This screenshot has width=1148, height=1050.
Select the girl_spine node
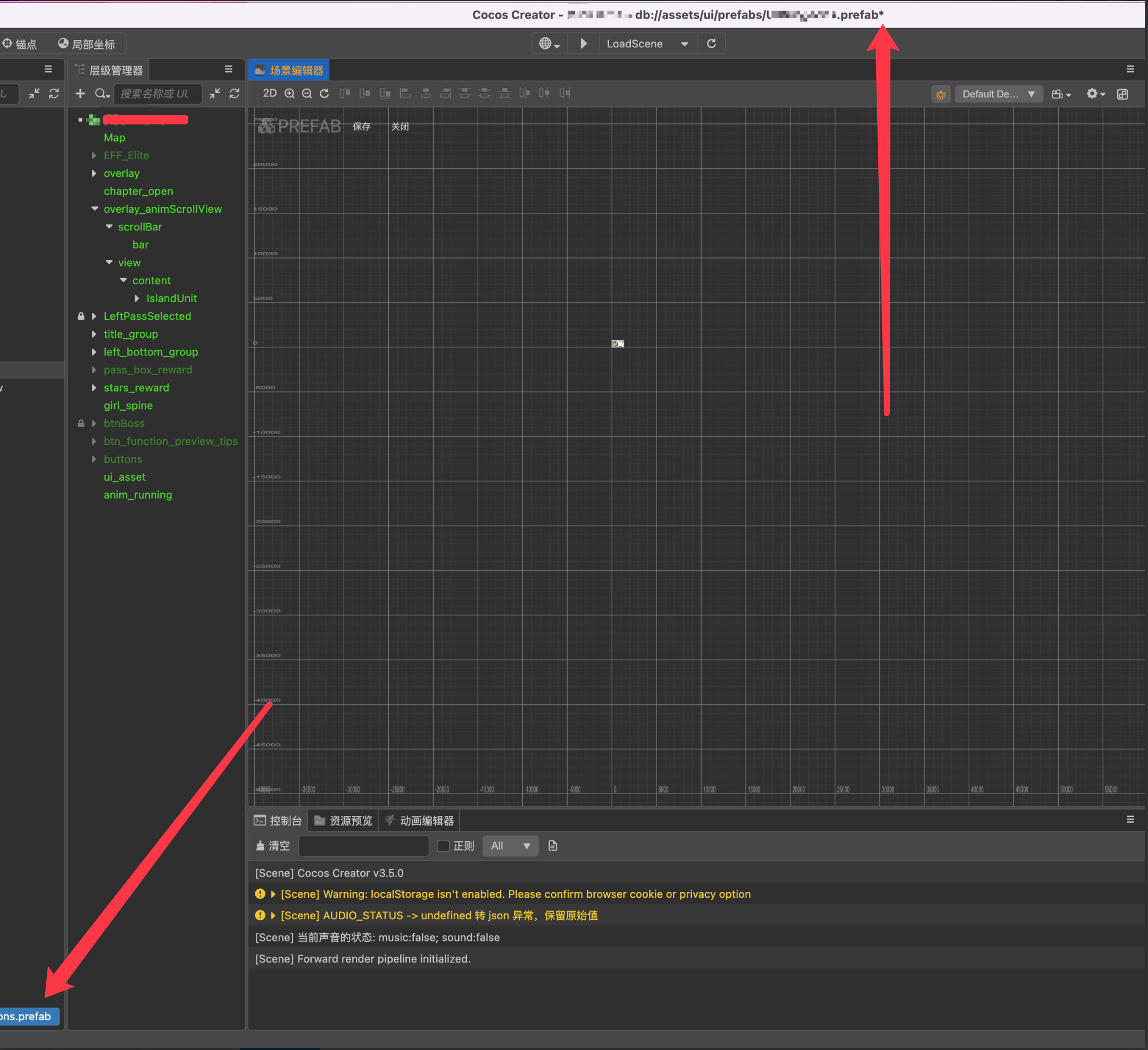pos(128,405)
